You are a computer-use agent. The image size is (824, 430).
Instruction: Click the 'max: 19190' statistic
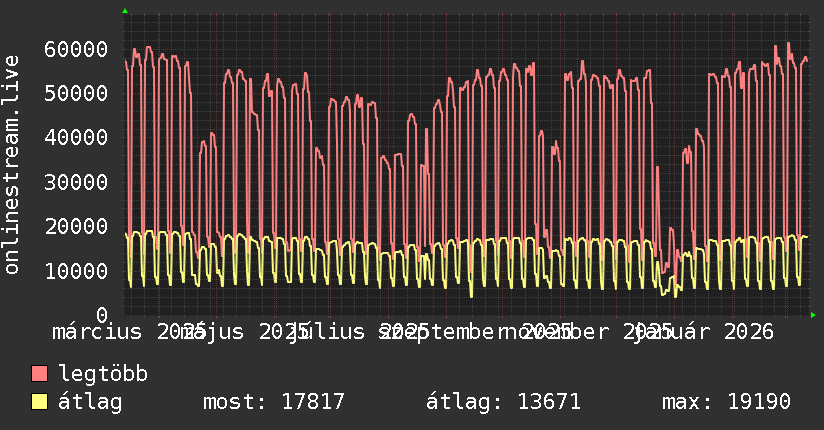[x=726, y=402]
